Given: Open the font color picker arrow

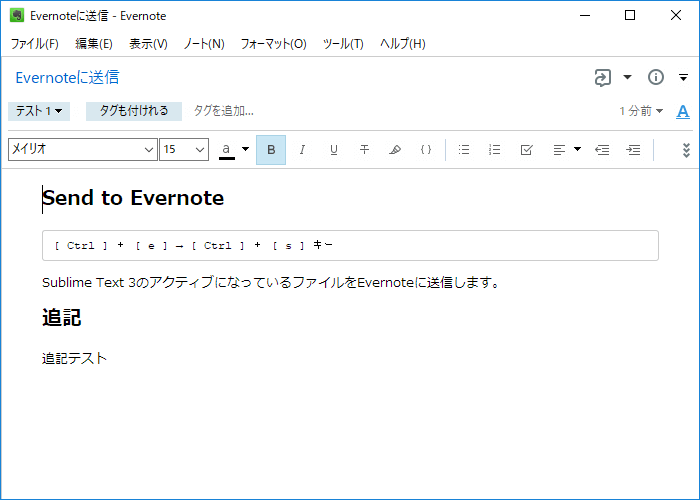Looking at the screenshot, I should click(246, 149).
